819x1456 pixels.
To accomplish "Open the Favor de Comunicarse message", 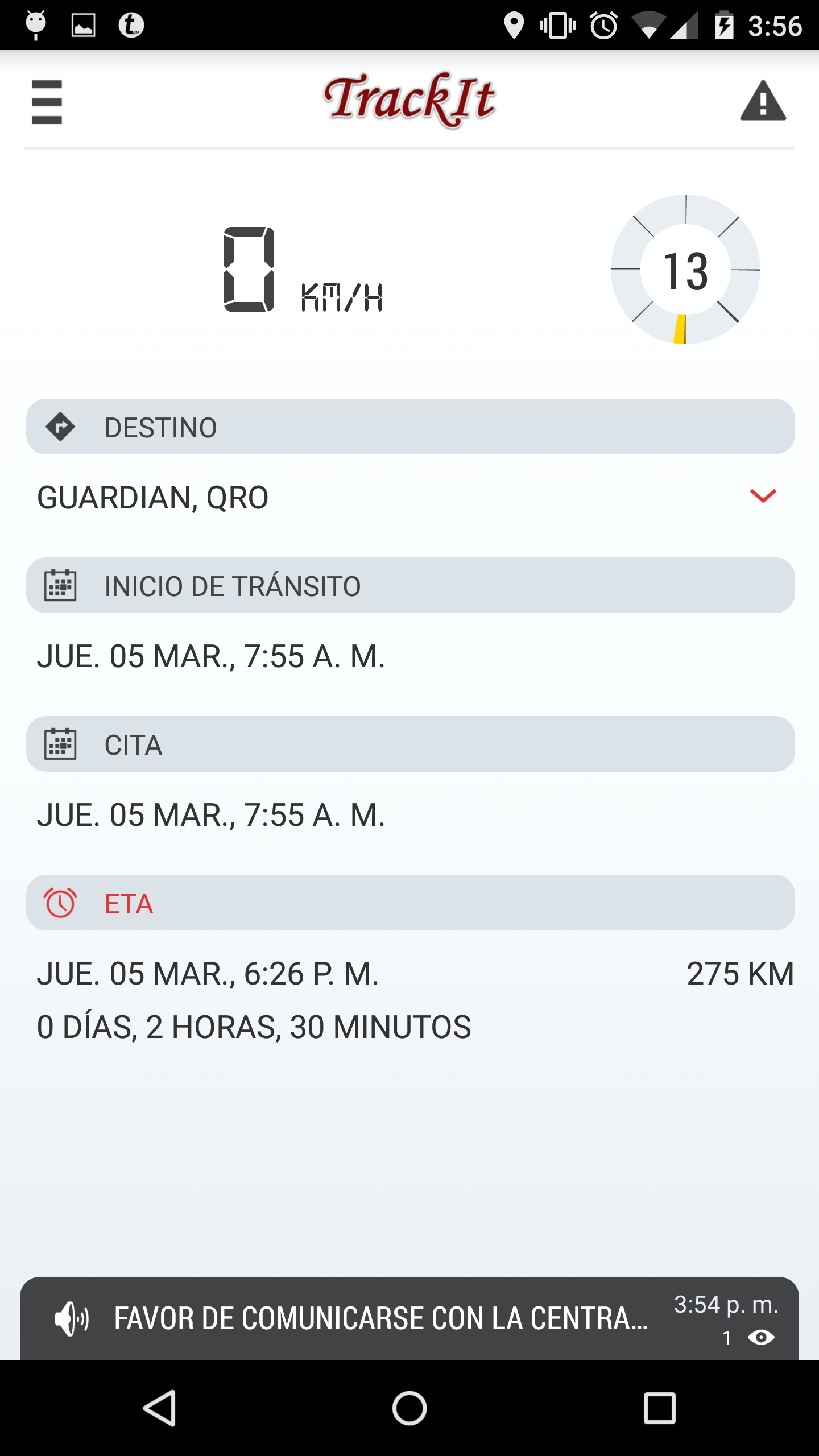I will point(381,1319).
